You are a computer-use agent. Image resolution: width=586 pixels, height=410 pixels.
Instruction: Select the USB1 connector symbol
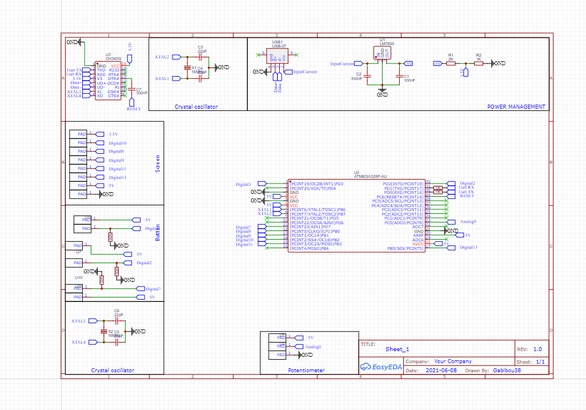(x=277, y=56)
